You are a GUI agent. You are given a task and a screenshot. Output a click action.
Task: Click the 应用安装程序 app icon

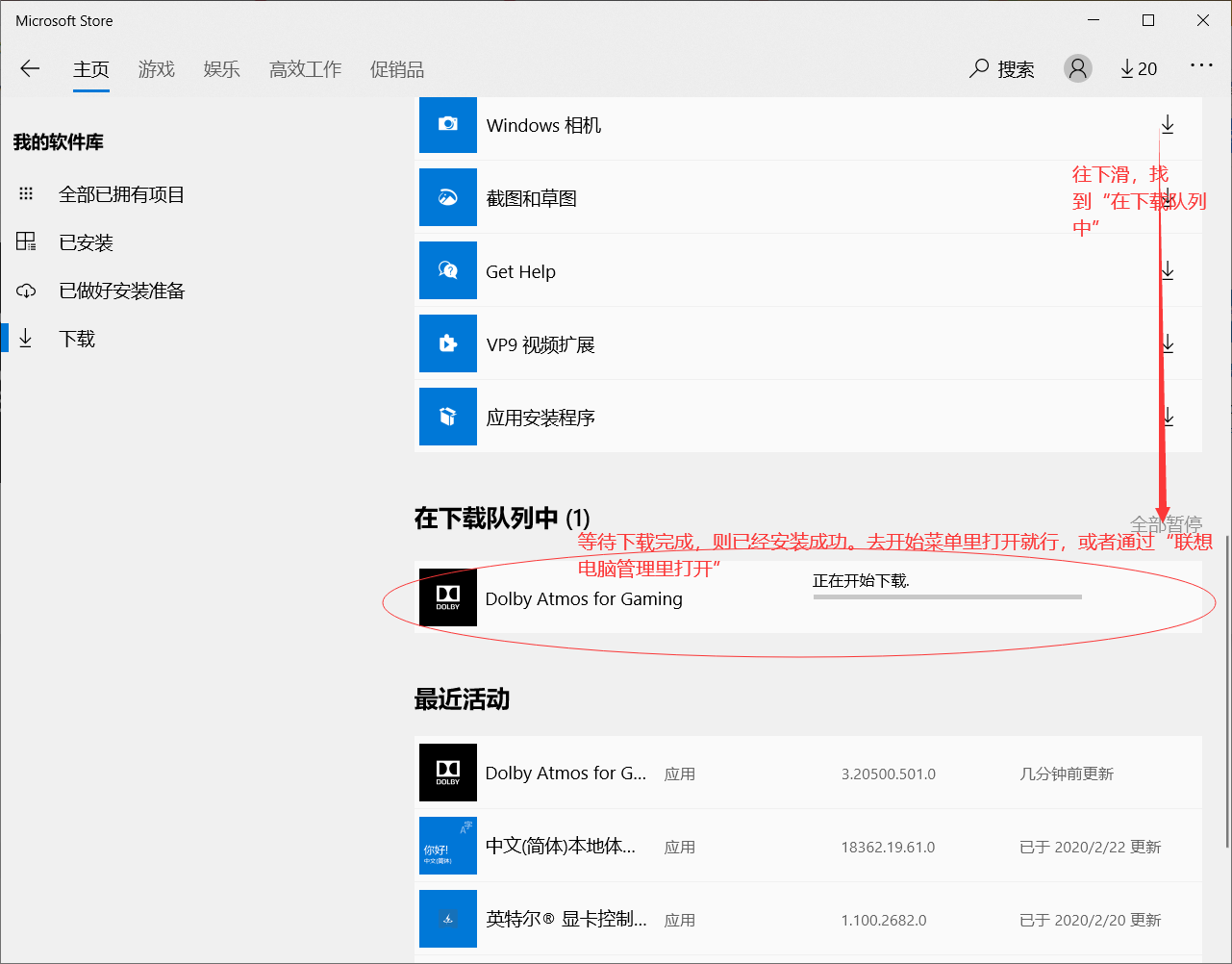(448, 417)
